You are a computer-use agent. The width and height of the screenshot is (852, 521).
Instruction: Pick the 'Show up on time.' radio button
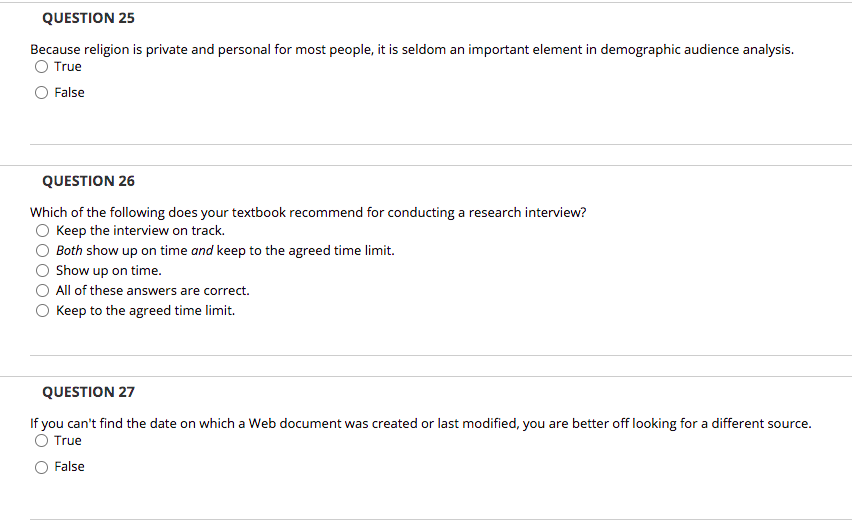coord(42,271)
